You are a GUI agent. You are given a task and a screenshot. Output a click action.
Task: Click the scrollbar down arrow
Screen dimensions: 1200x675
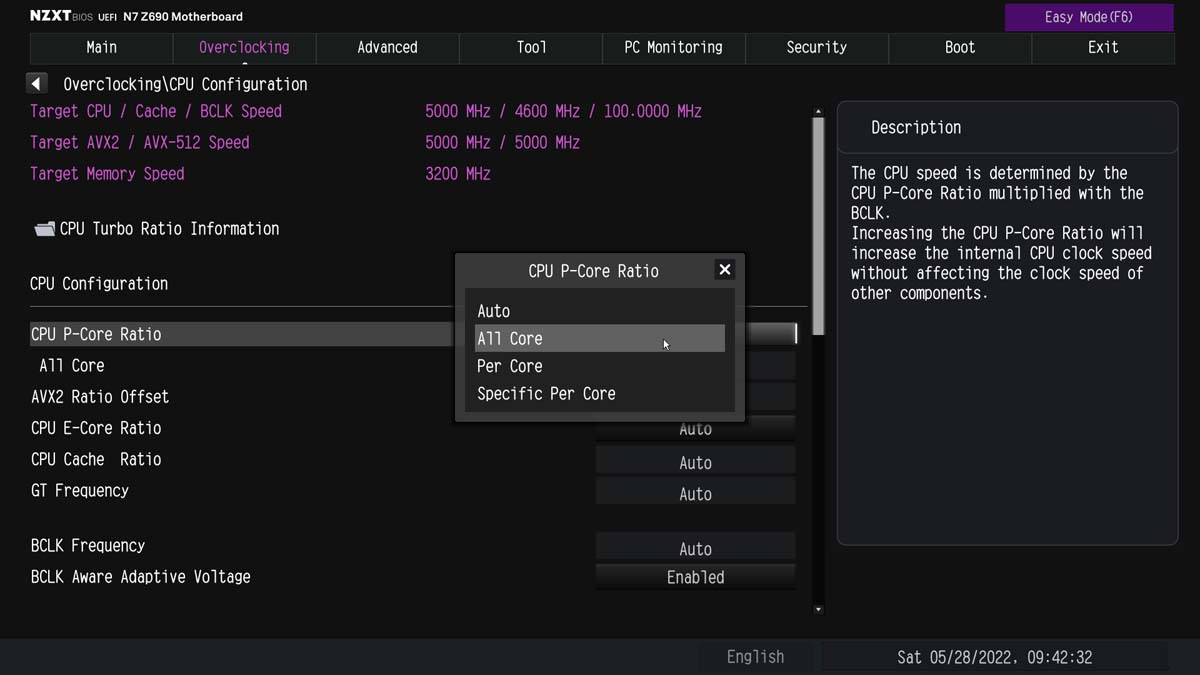click(x=818, y=608)
